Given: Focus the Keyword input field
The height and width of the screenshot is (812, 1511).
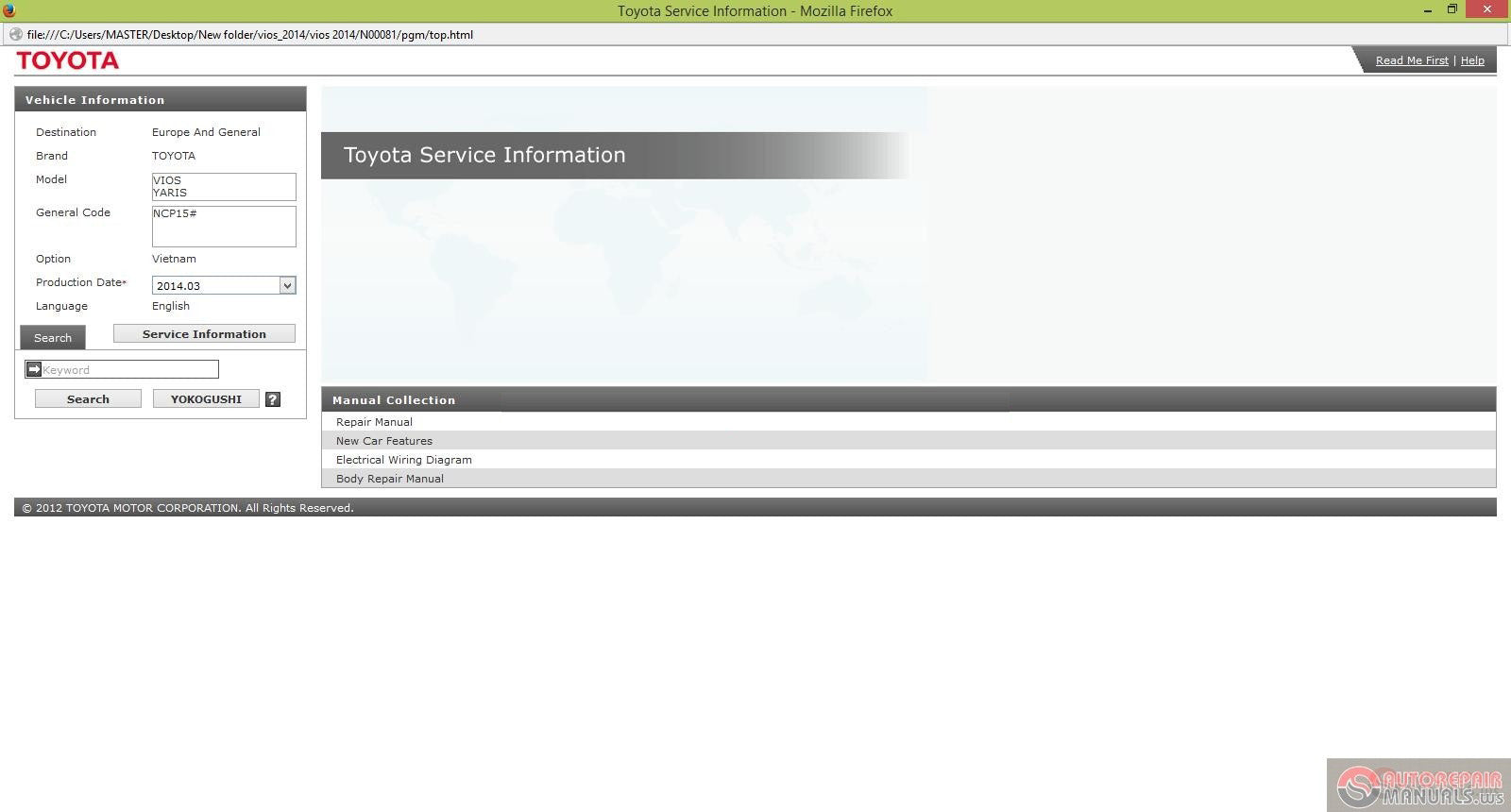Looking at the screenshot, I should [x=129, y=370].
